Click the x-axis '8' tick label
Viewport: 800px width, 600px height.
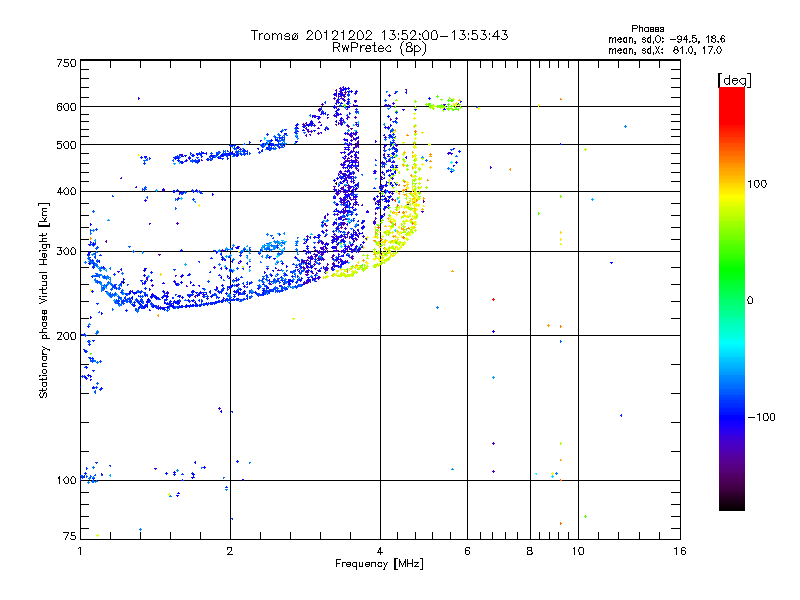click(x=530, y=551)
